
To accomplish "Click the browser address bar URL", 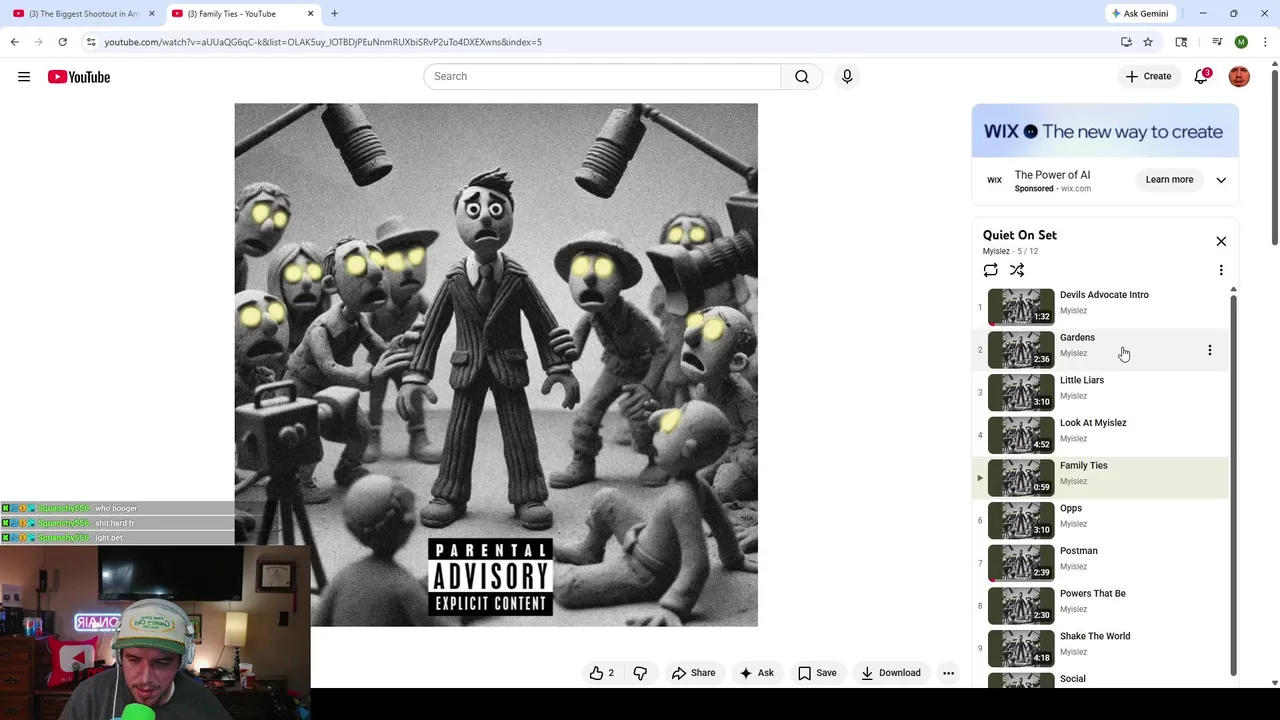I will pos(323,42).
